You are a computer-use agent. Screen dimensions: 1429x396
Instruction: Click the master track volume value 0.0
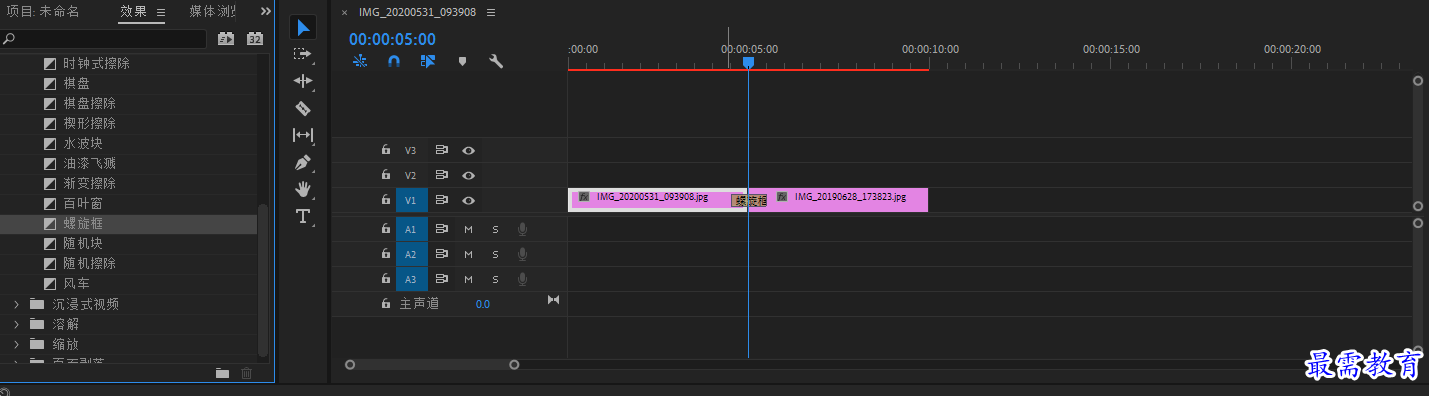(x=483, y=303)
